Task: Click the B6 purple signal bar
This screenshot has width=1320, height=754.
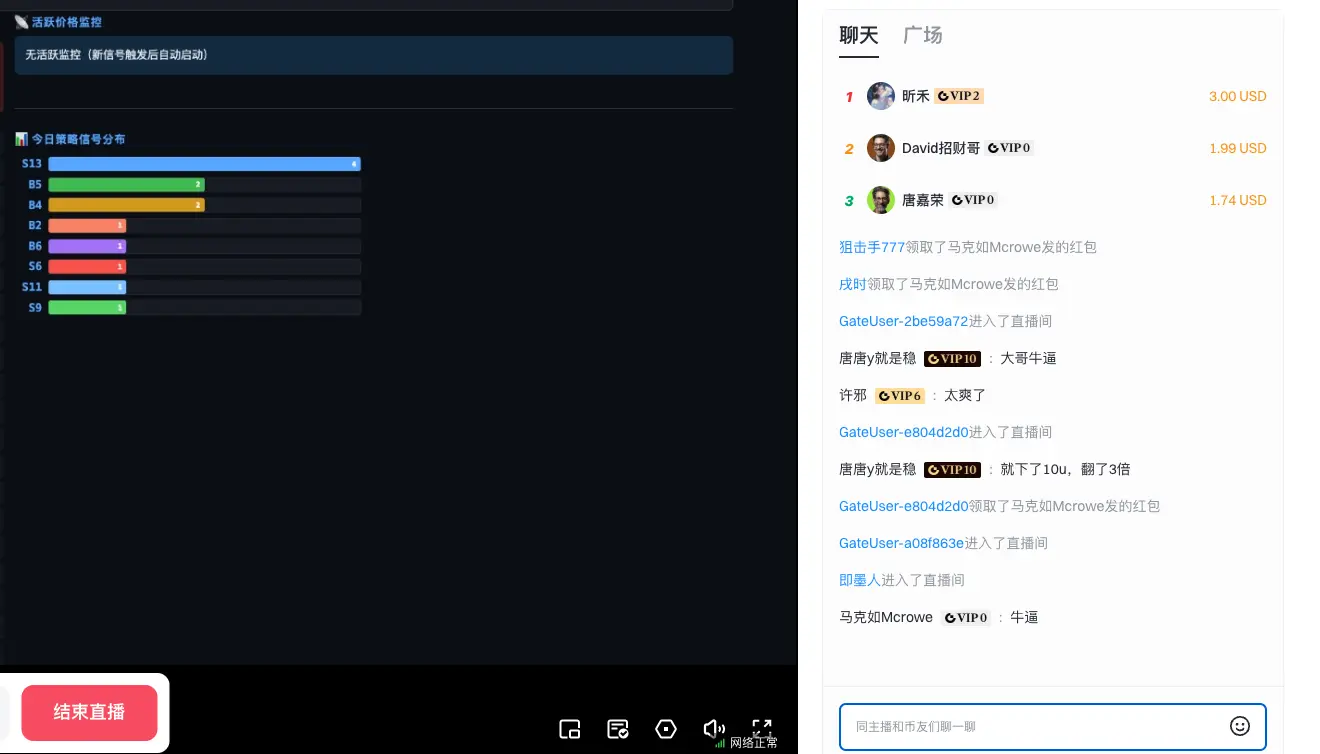Action: pos(87,246)
